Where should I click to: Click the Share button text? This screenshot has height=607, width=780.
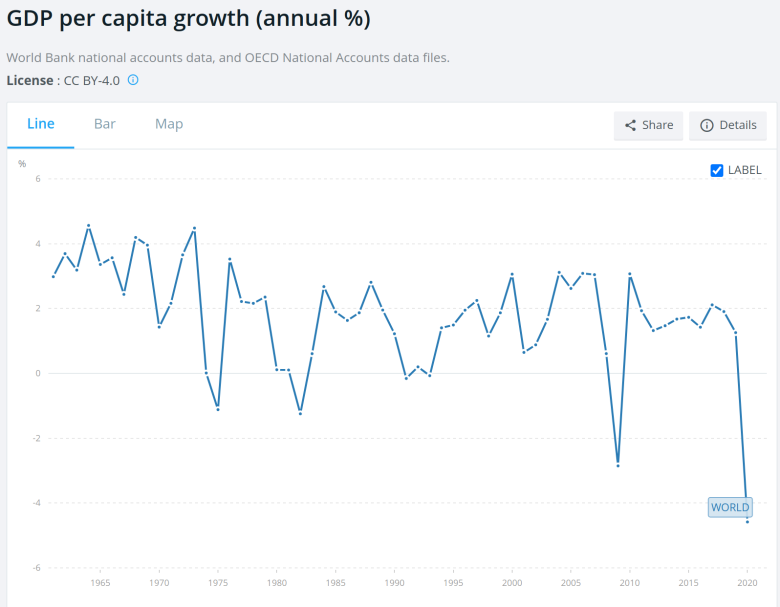pyautogui.click(x=657, y=125)
